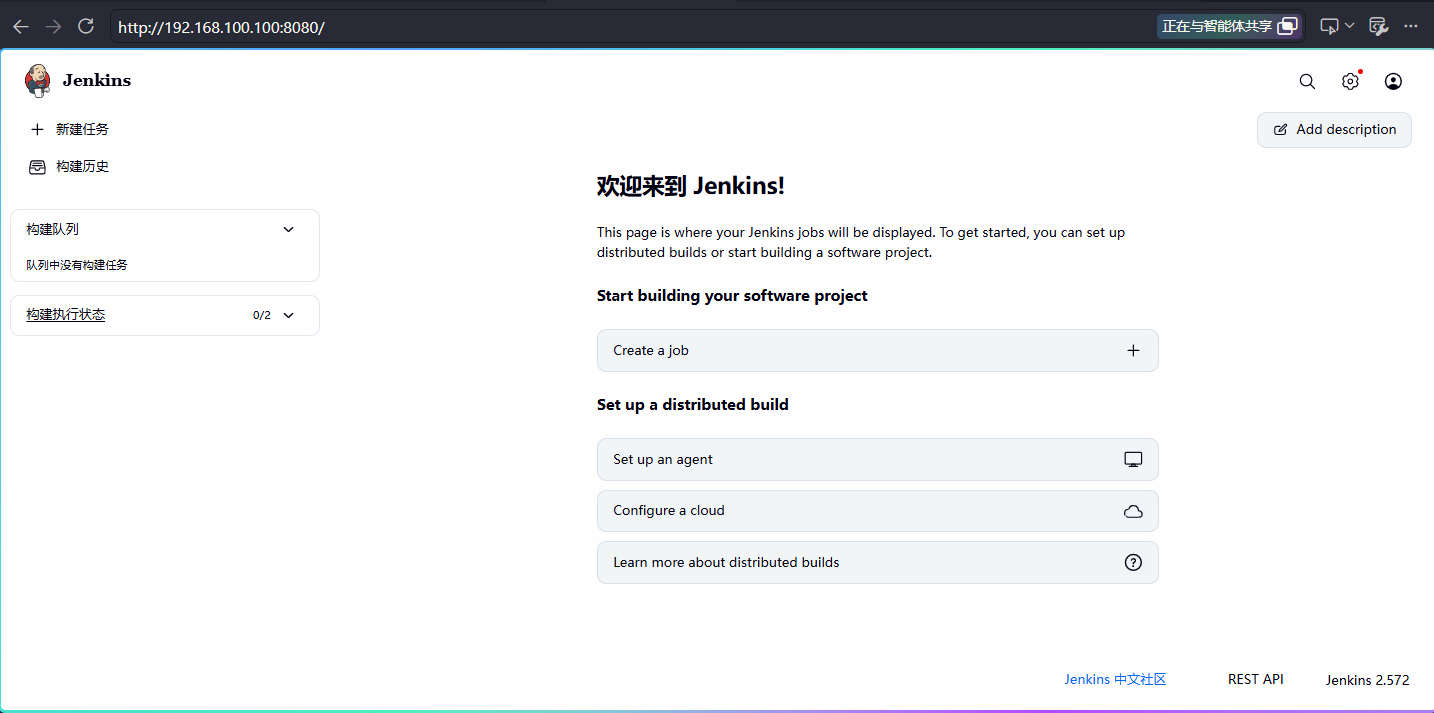This screenshot has width=1434, height=713.
Task: Collapse the 构建执行状态 panel chevron
Action: pos(289,315)
